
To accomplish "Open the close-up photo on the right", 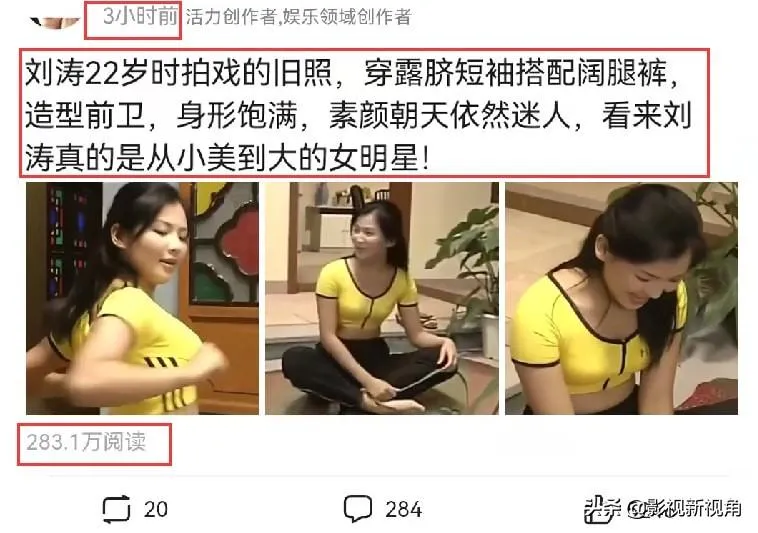I will pyautogui.click(x=622, y=298).
